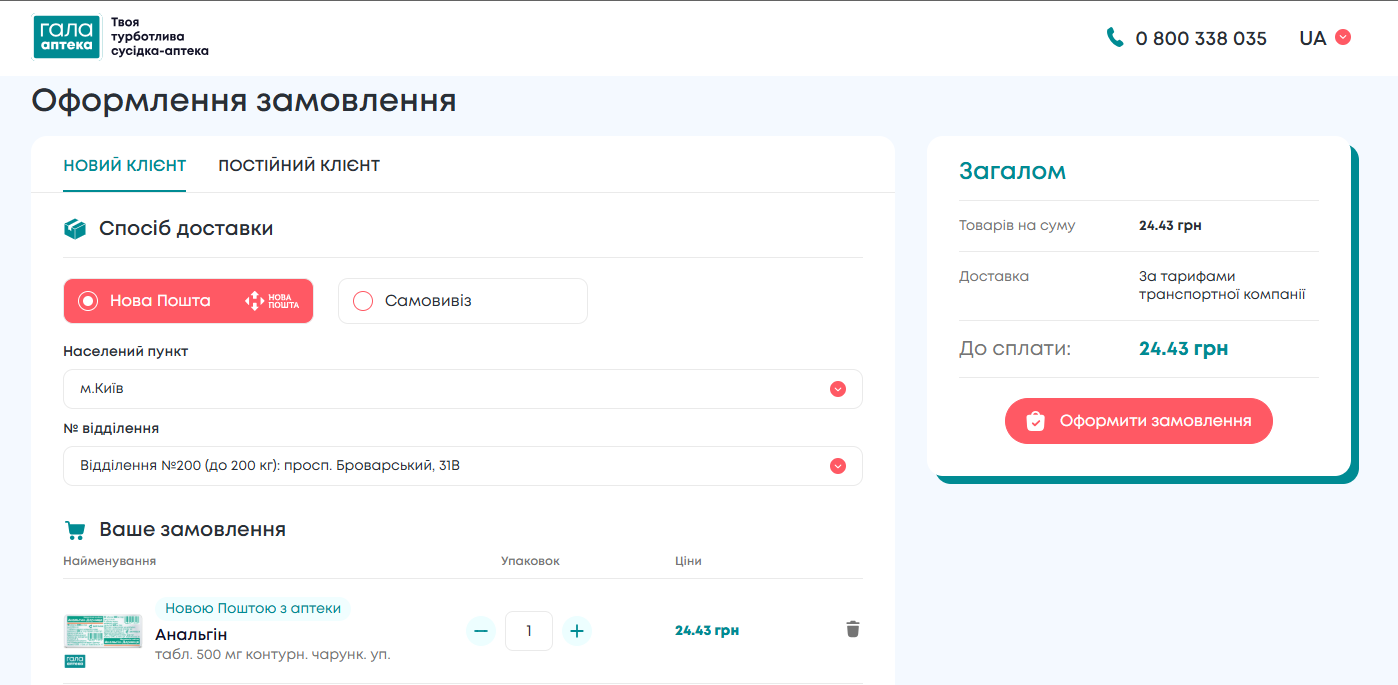Screen dimensions: 1398x685
Task: Click the 24.43 грн product price
Action: click(707, 630)
